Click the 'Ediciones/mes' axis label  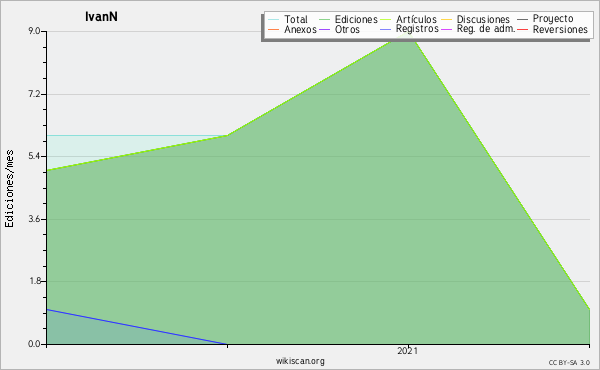9,188
